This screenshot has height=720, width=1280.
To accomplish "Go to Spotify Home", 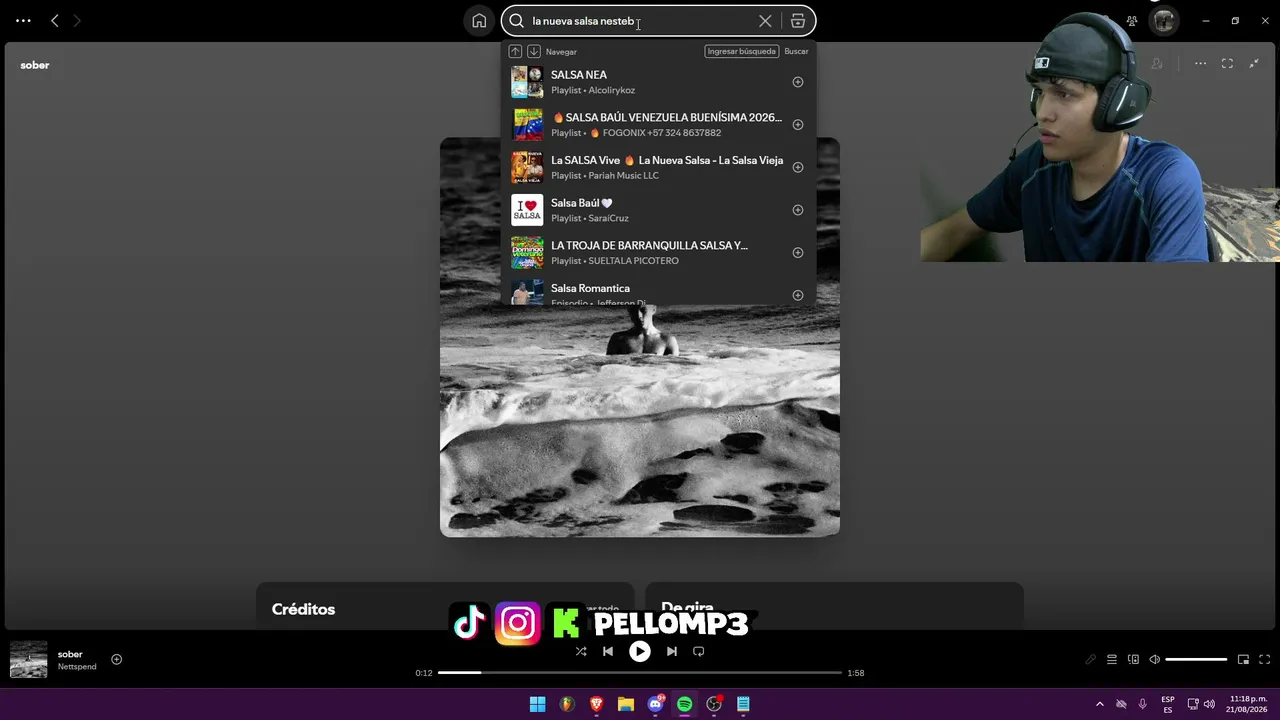I will 479,21.
